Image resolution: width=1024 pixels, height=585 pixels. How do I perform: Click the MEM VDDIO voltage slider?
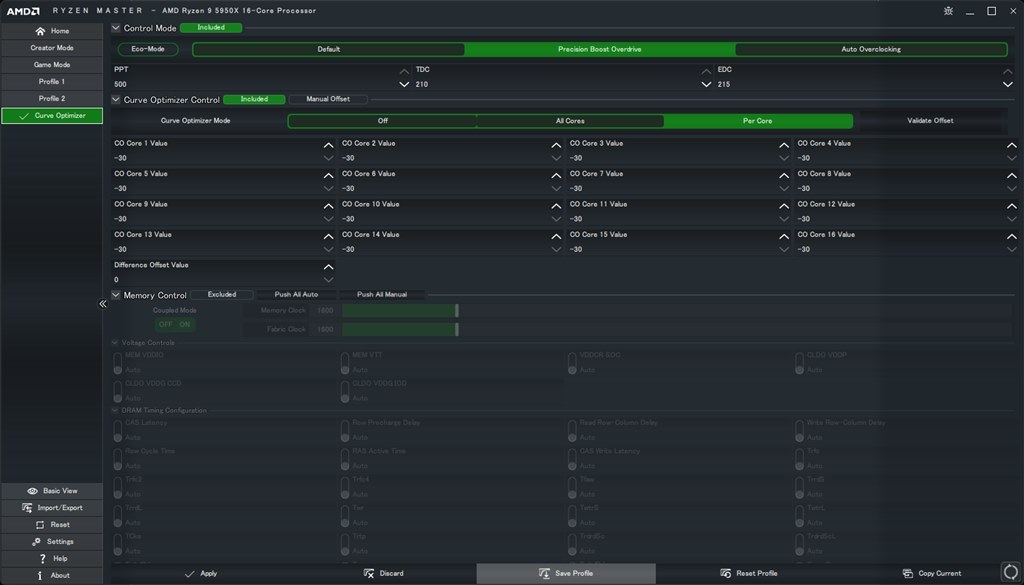pyautogui.click(x=118, y=364)
